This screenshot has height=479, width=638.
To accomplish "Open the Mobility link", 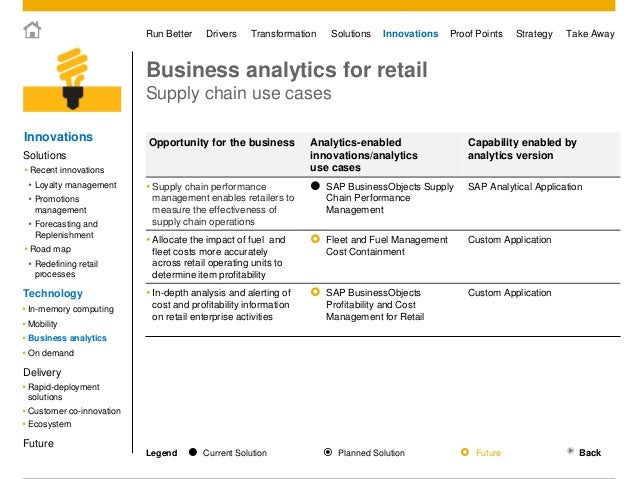I will click(x=42, y=324).
